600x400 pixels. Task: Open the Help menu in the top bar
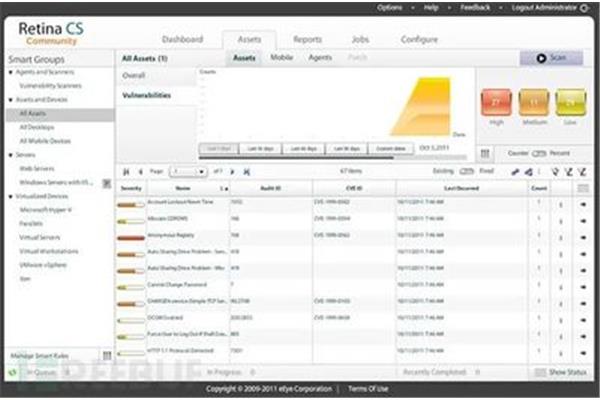[431, 7]
